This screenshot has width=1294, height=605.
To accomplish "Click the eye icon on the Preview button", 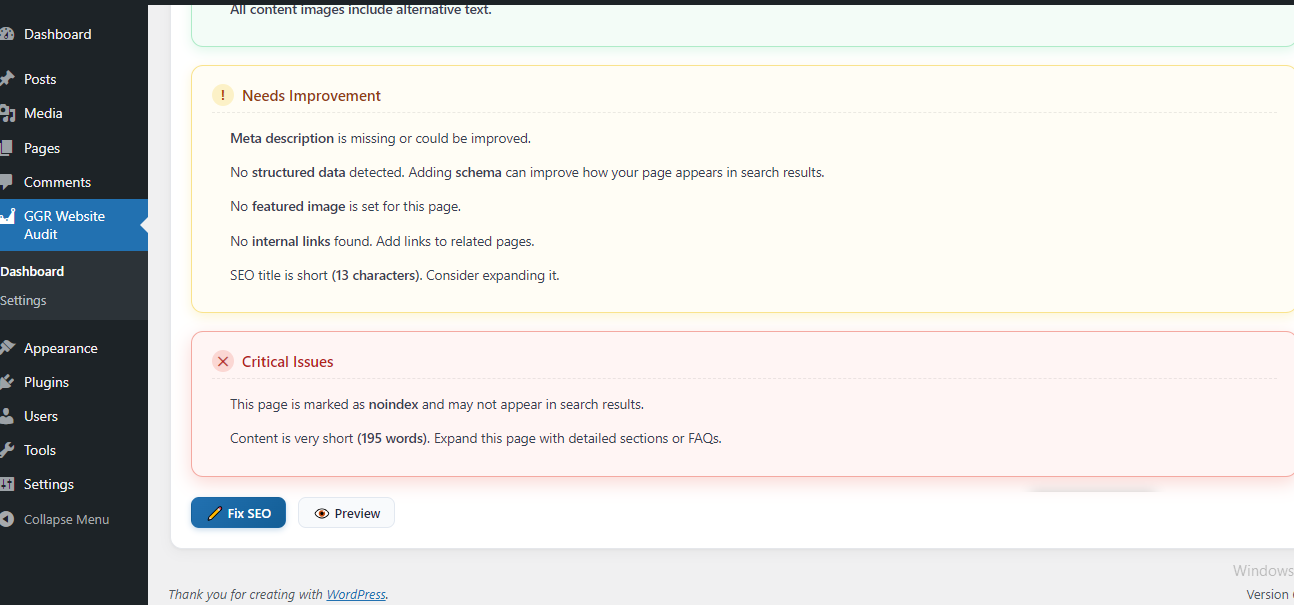I will [x=322, y=512].
